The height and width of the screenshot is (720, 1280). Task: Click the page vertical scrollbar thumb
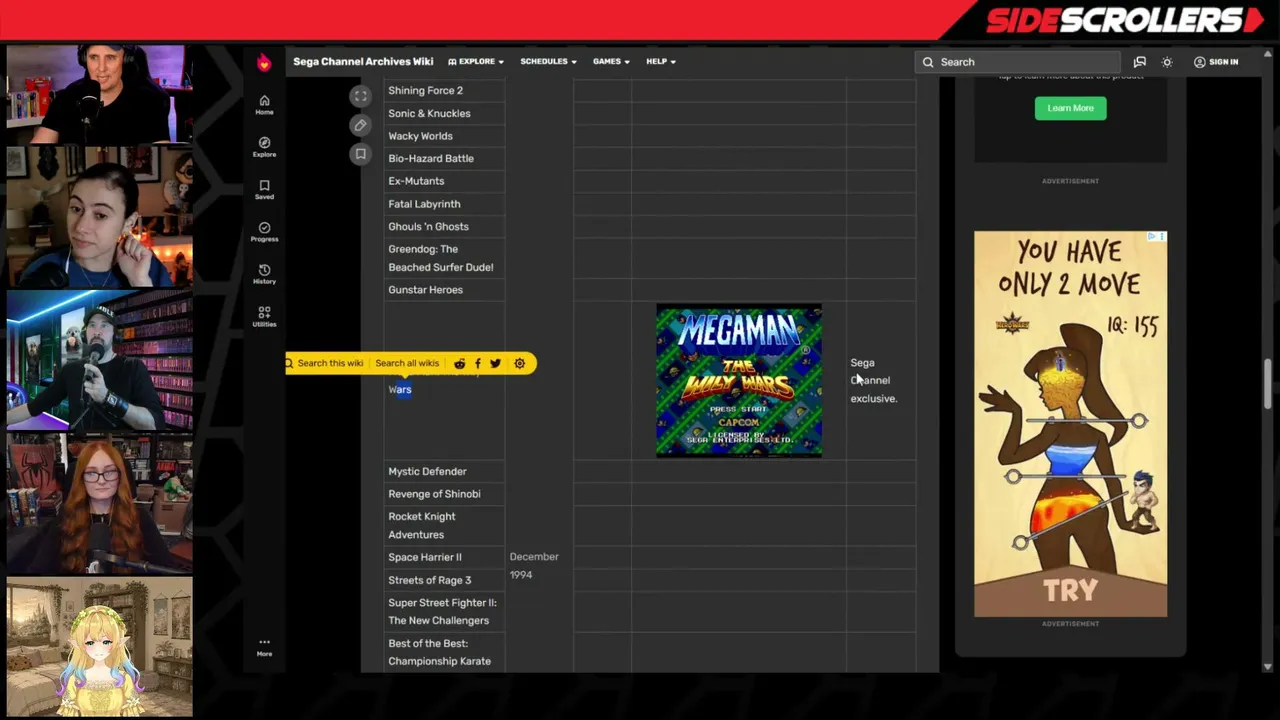click(x=1268, y=384)
